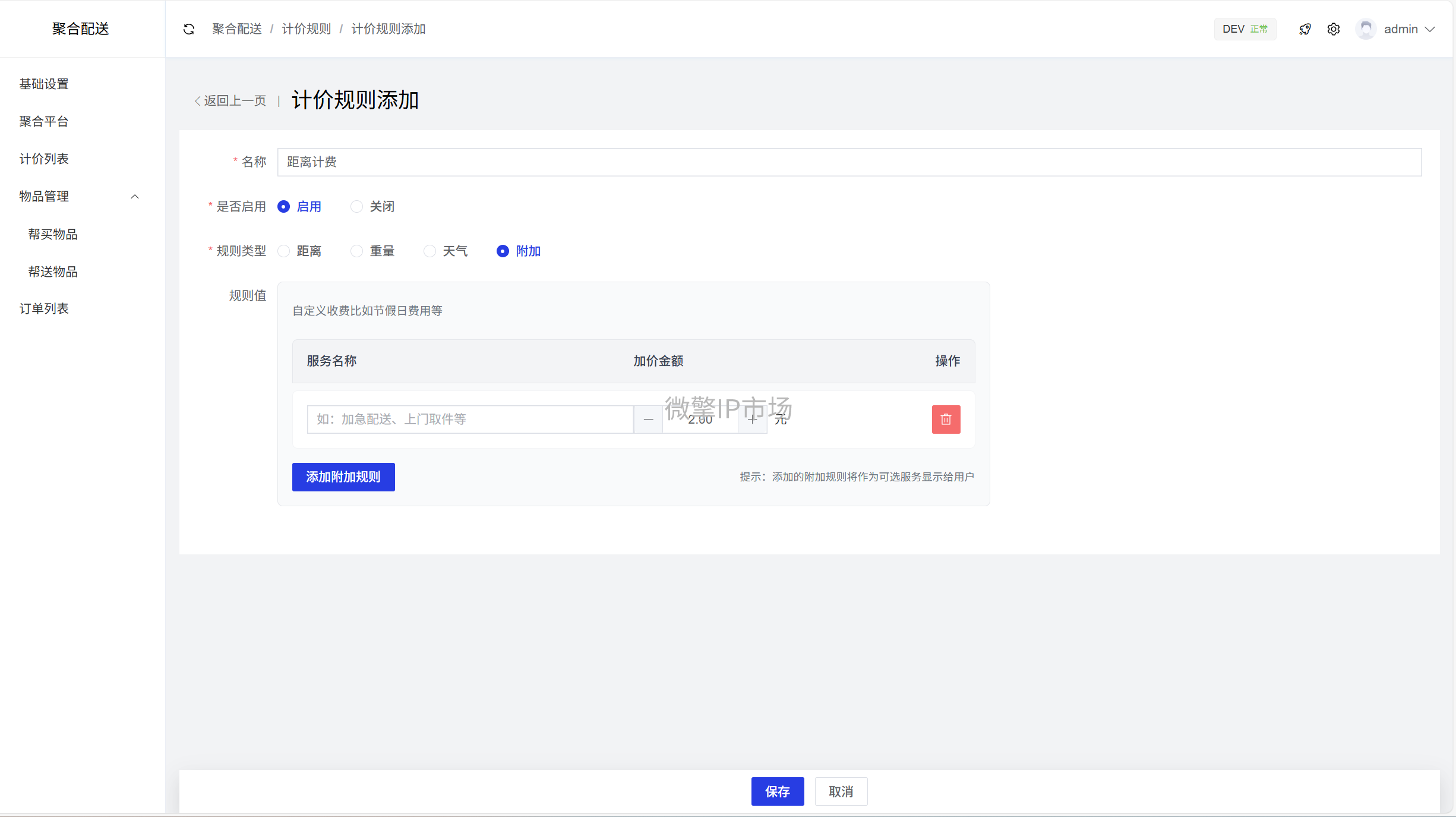The width and height of the screenshot is (1456, 817).
Task: Open 计价列表 in sidebar
Action: point(44,159)
